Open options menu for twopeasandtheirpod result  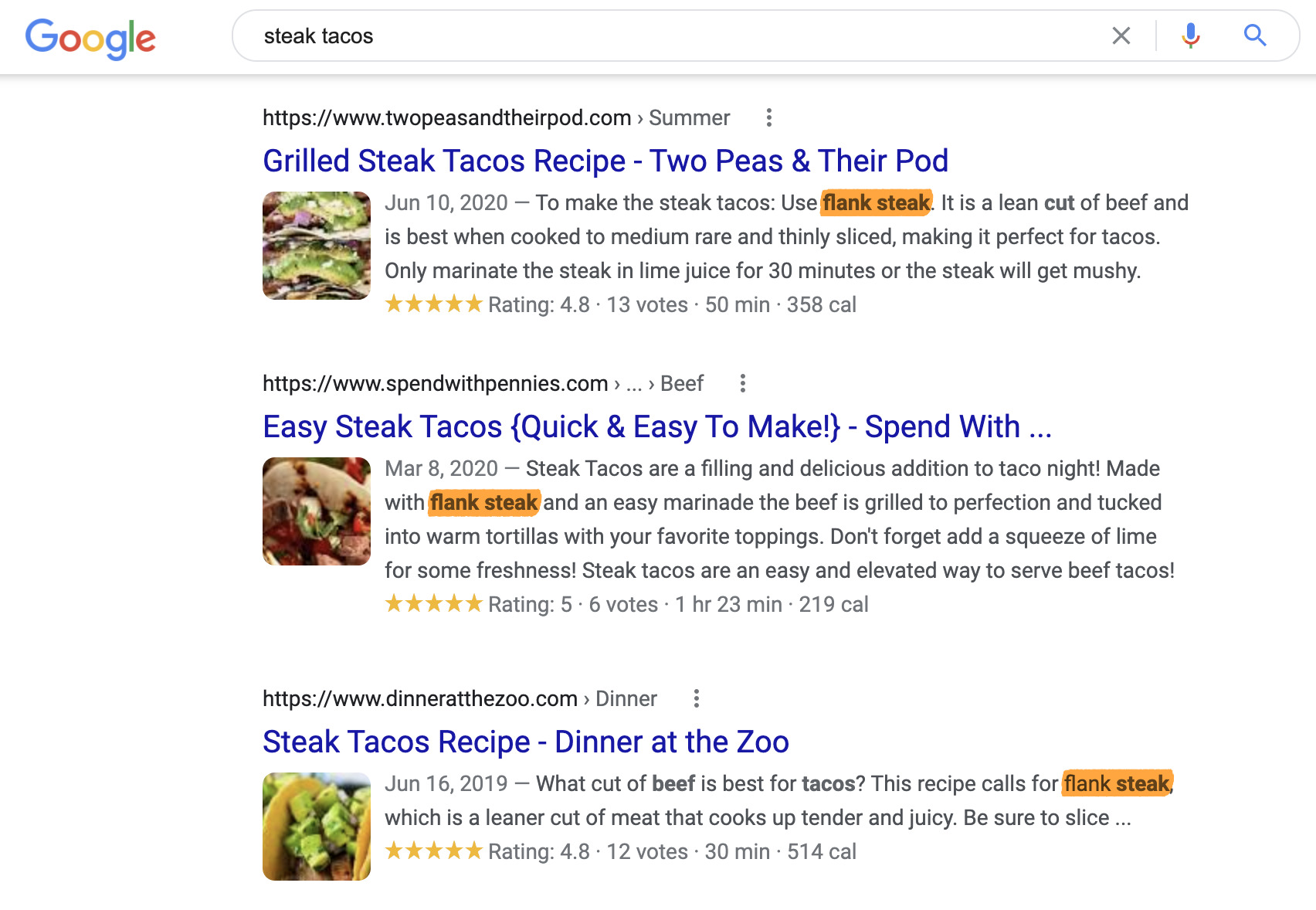(768, 117)
